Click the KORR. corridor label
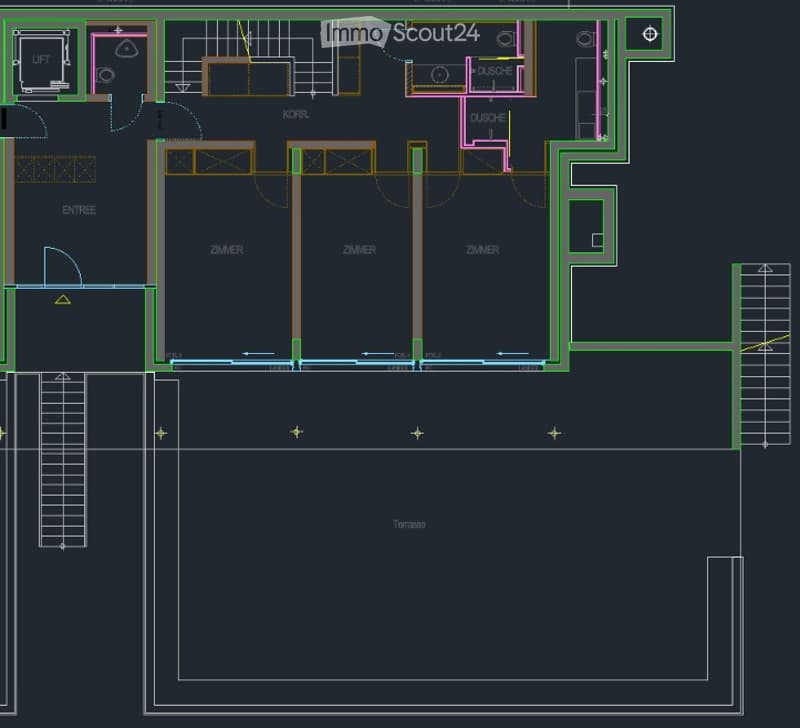800x728 pixels. pyautogui.click(x=296, y=114)
